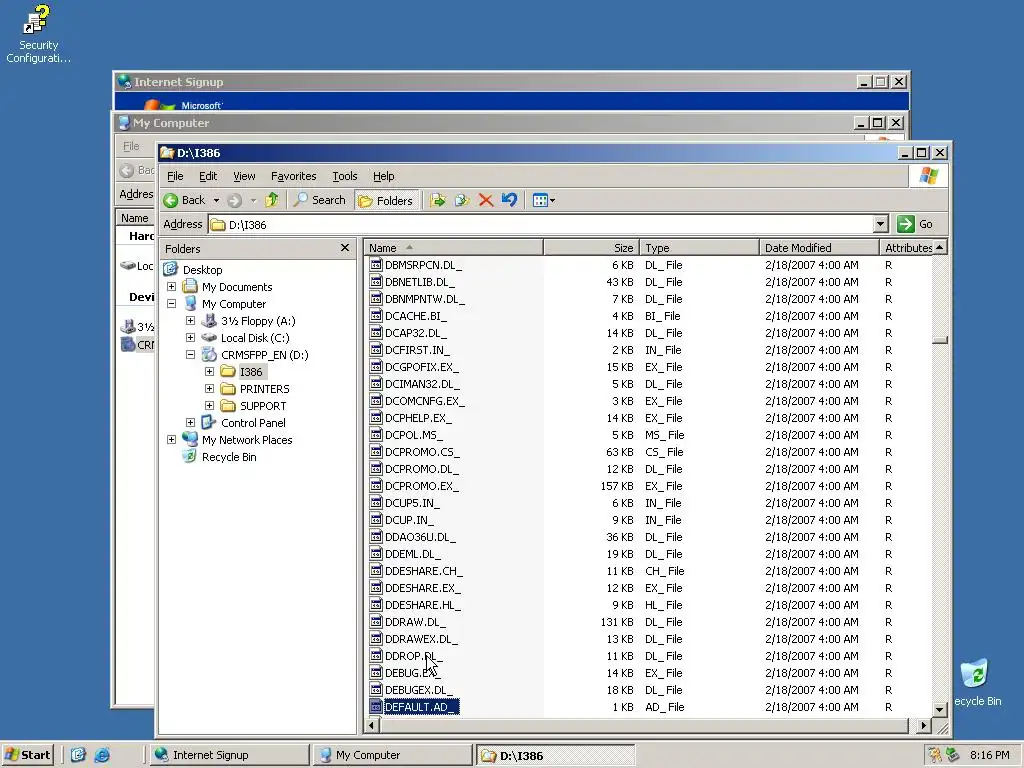Click Show Desktop quick launch icon
This screenshot has height=768, width=1024.
click(x=78, y=755)
